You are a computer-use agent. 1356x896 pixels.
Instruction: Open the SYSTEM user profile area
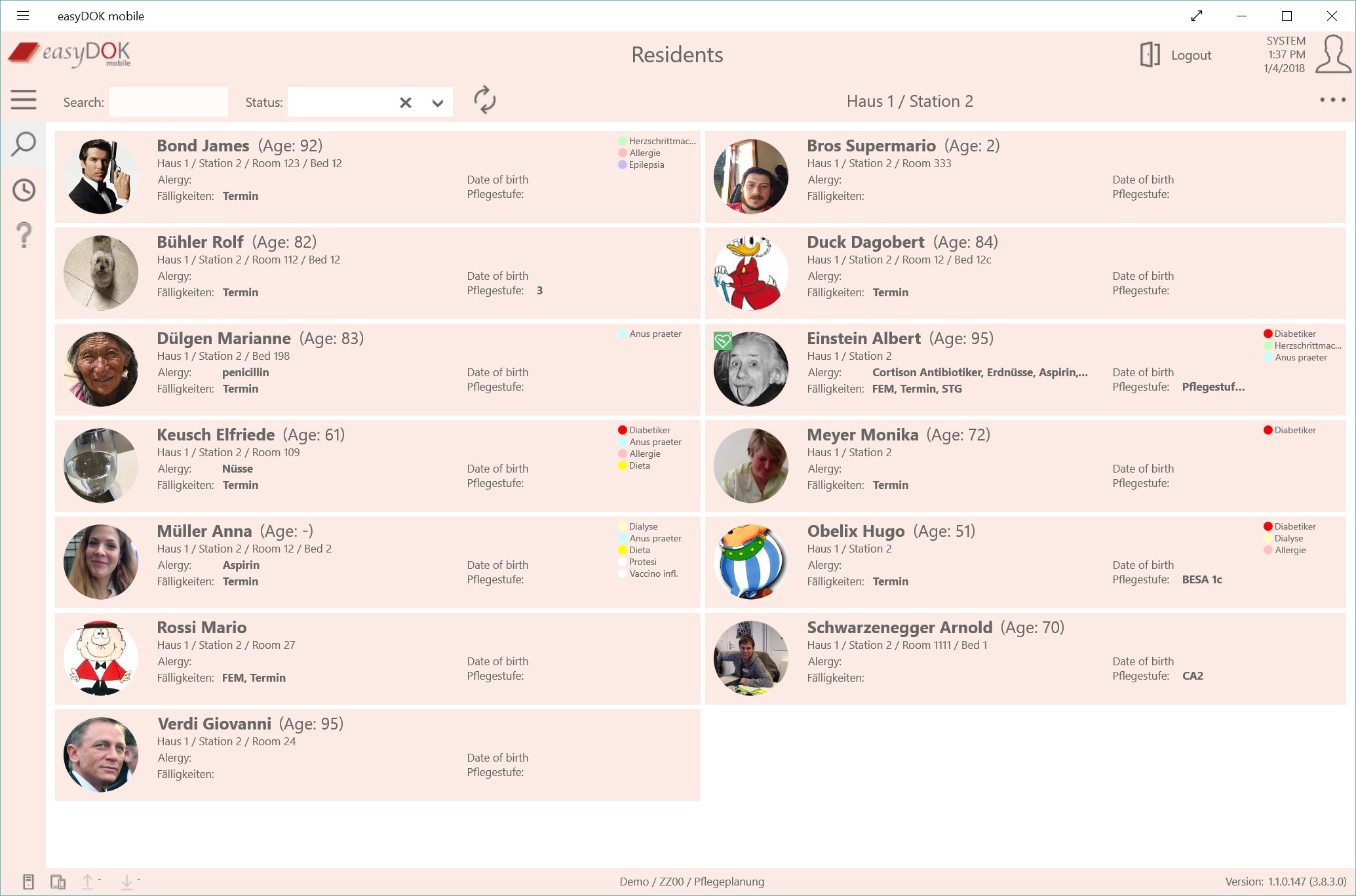(1333, 55)
